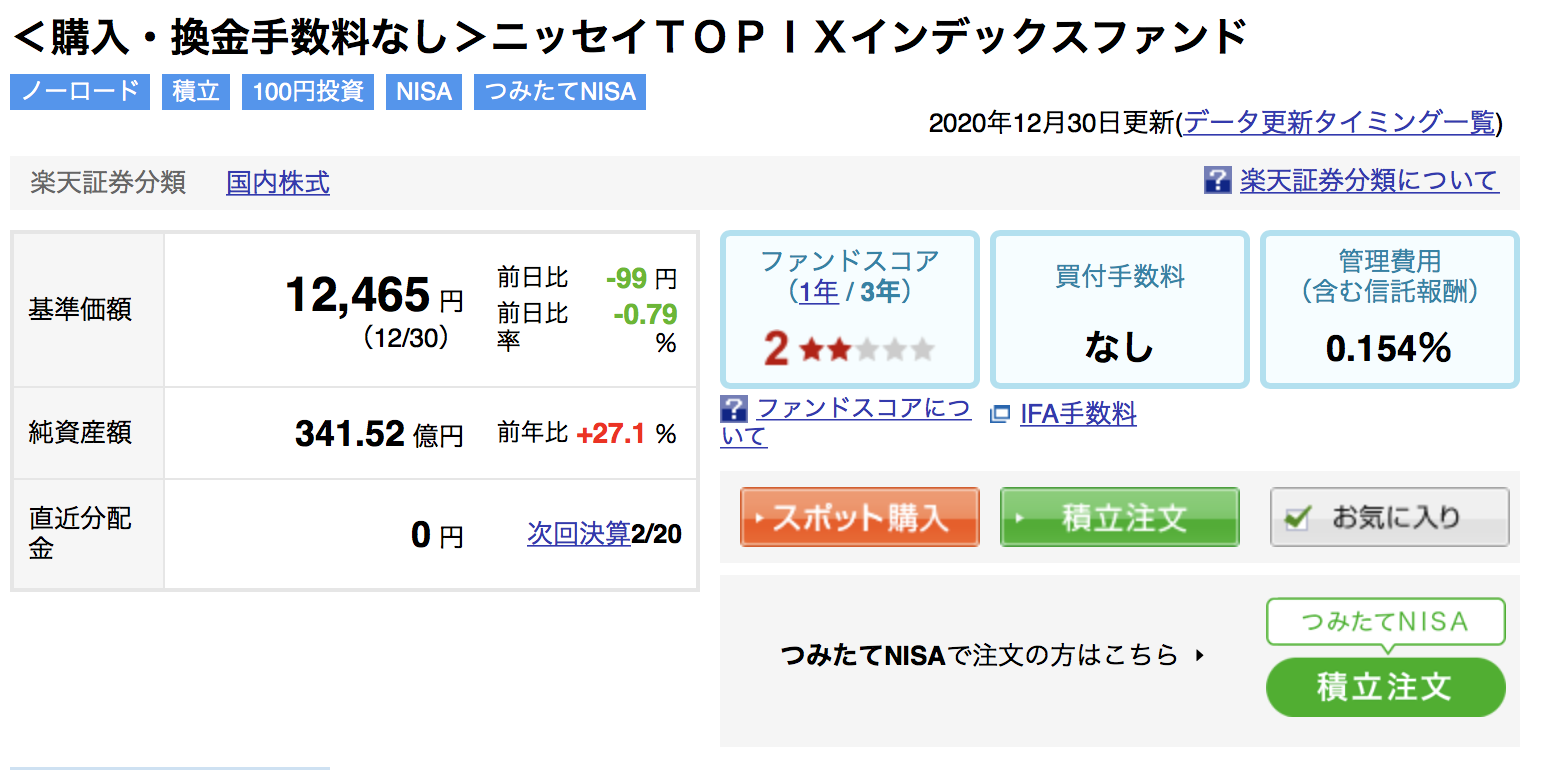
Task: Open the 次回決算 link
Action: [x=579, y=534]
